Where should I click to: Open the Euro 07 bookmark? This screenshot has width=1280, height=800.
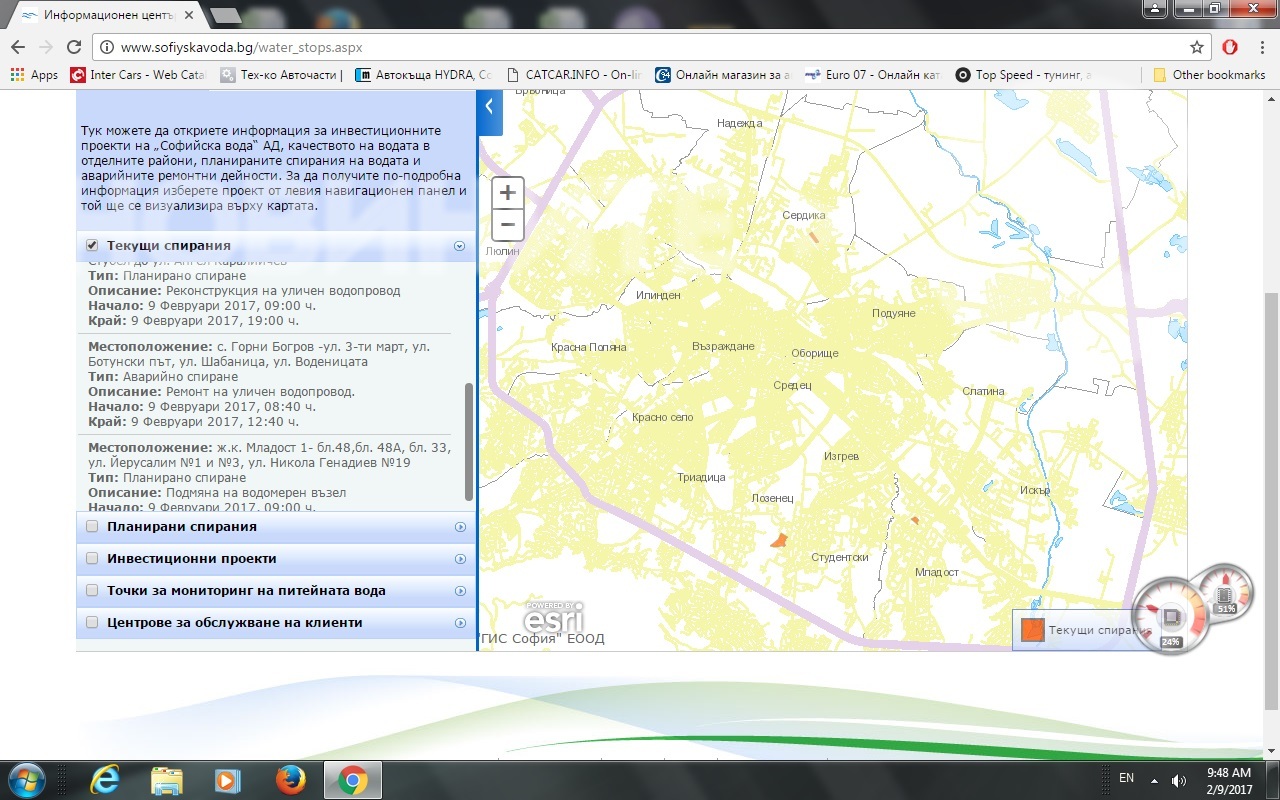(x=873, y=75)
